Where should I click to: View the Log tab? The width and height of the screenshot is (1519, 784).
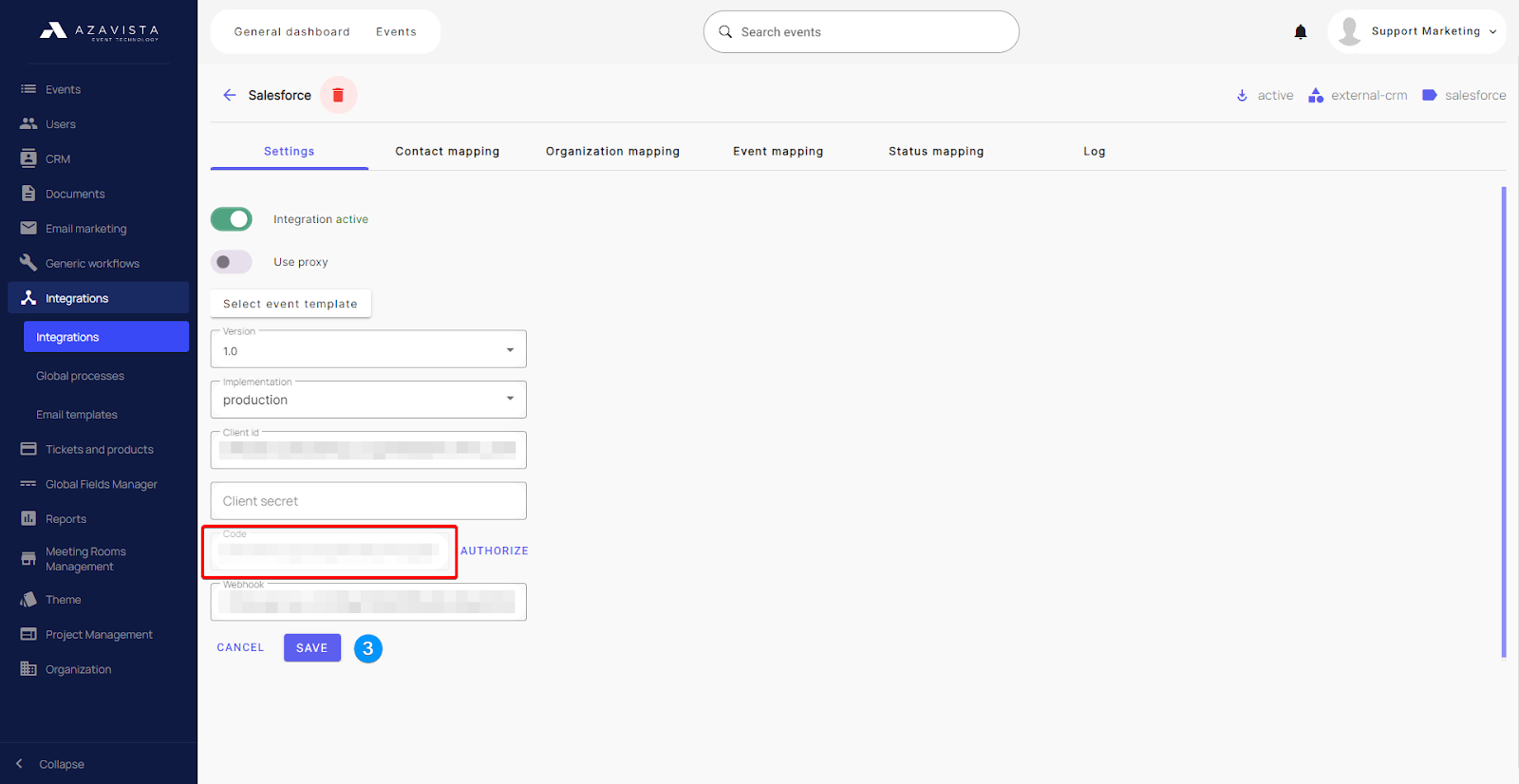[1095, 151]
